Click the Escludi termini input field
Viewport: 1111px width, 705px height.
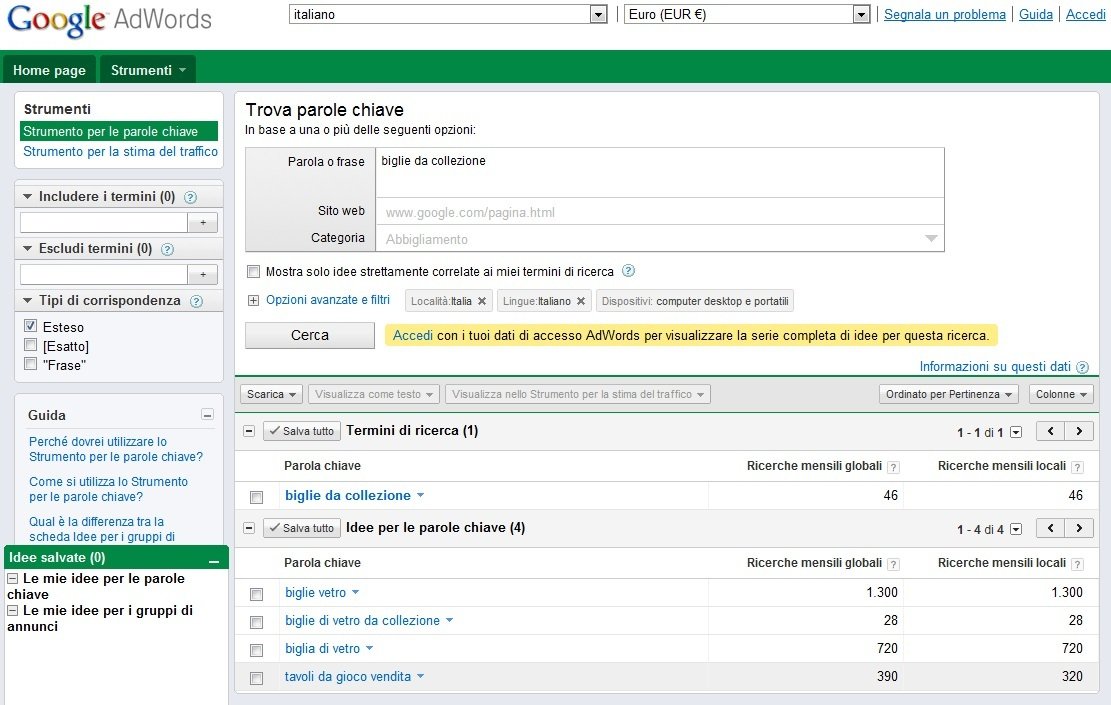pos(104,274)
